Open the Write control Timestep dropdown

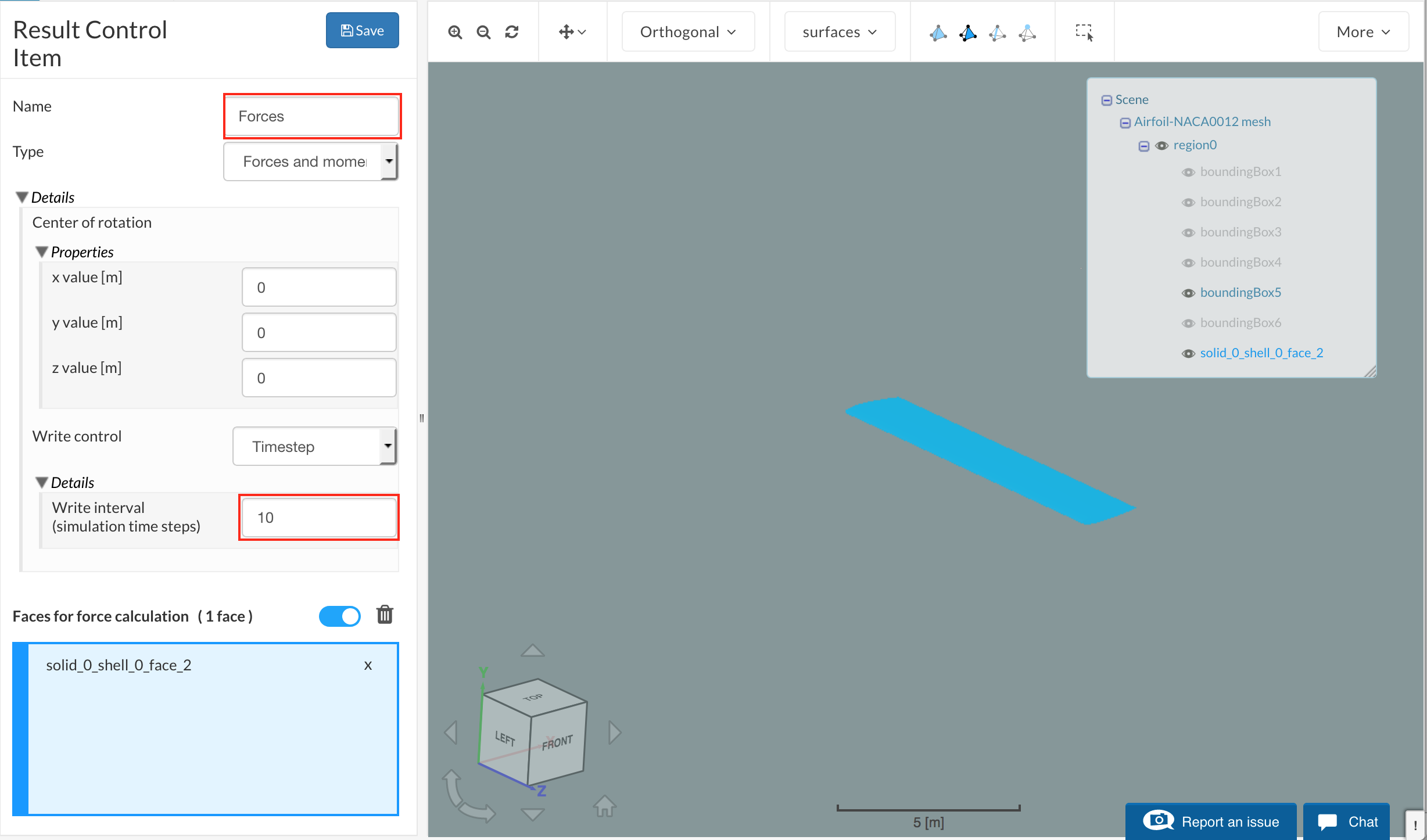tap(315, 446)
